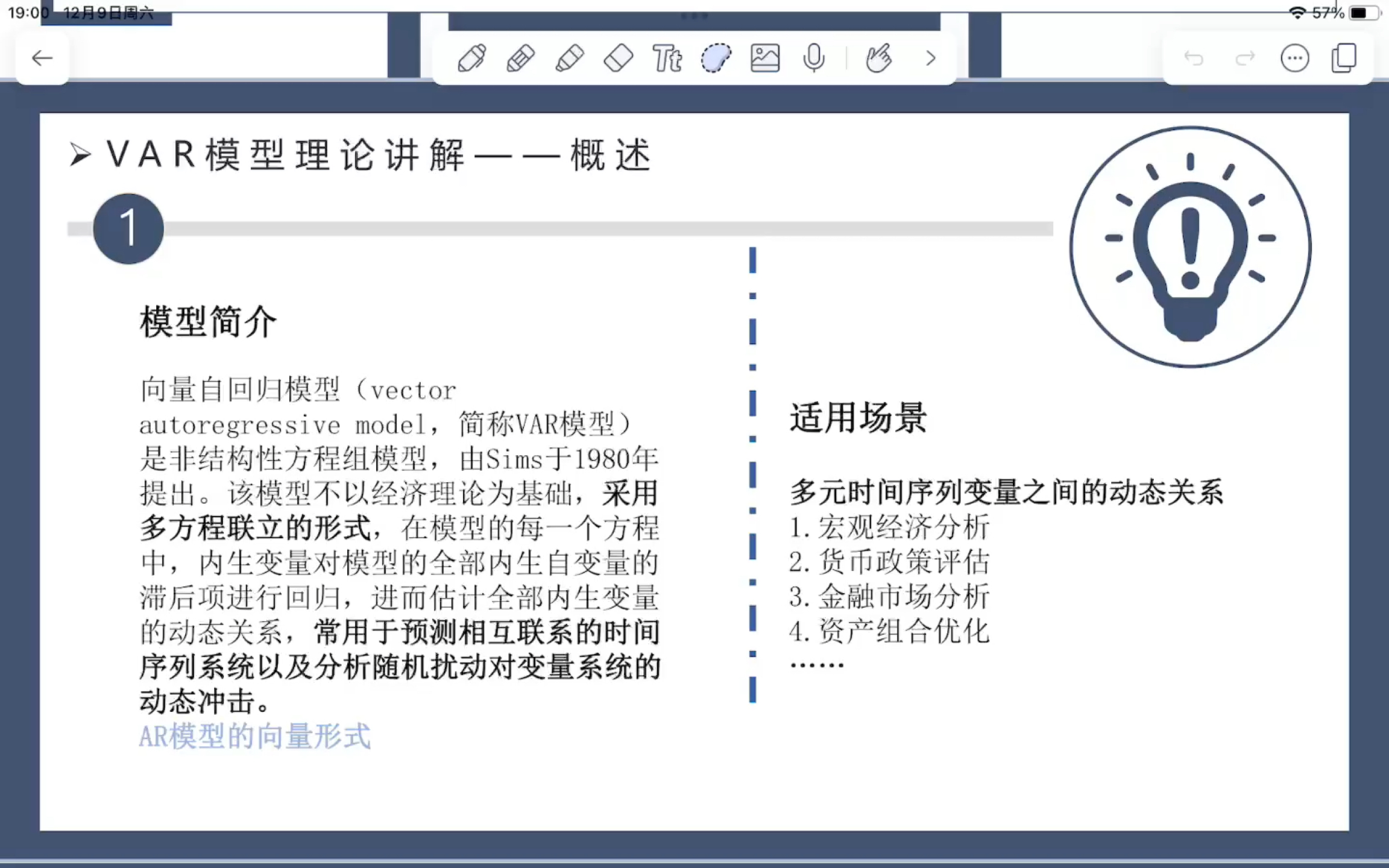This screenshot has width=1389, height=868.
Task: Tap the numbered circle 1 marker
Action: [x=128, y=228]
